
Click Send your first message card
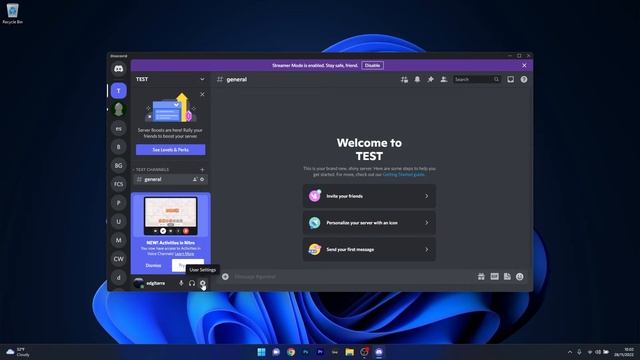pos(369,249)
